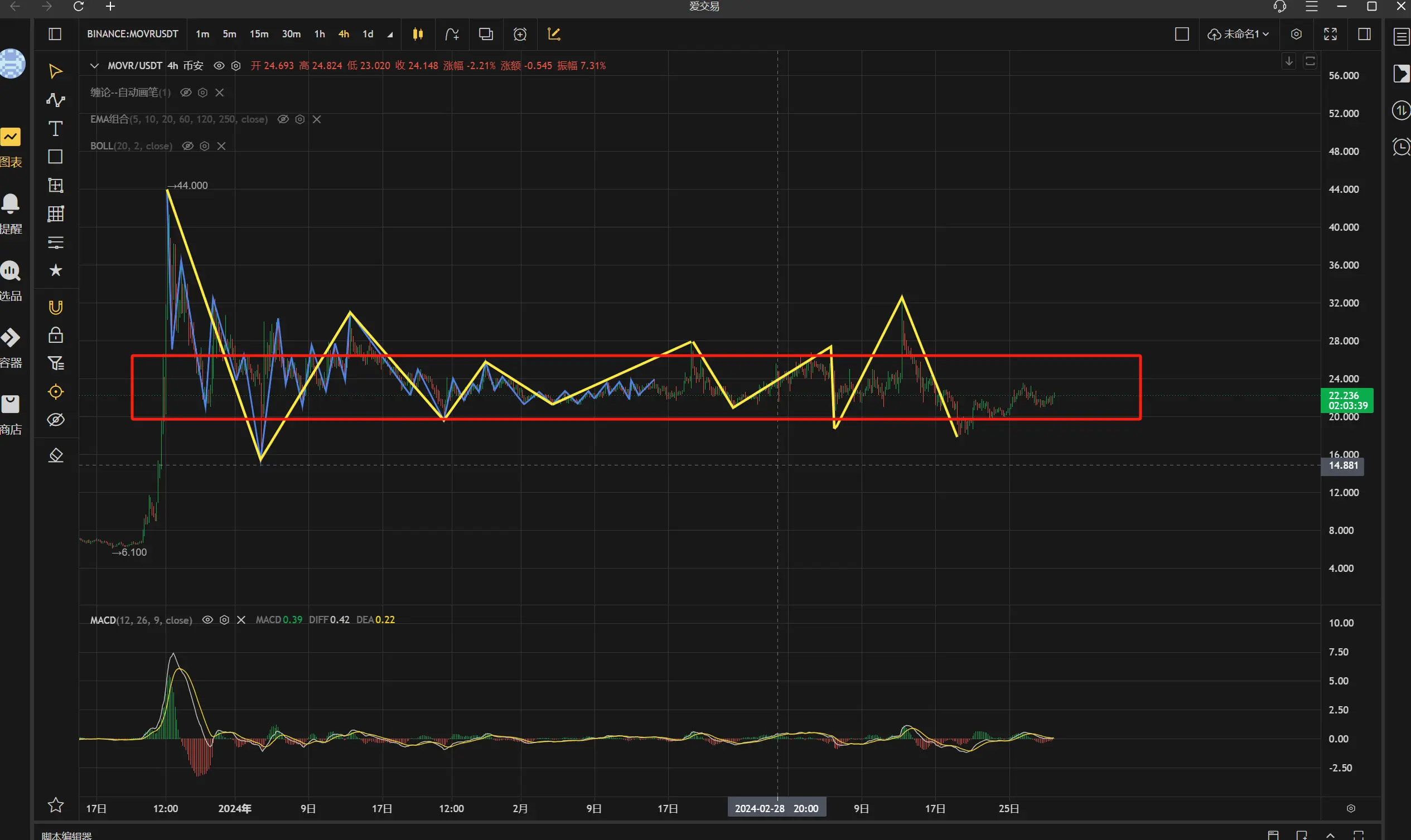Open the order swap arrows icon
The width and height of the screenshot is (1411, 840).
[x=1402, y=110]
